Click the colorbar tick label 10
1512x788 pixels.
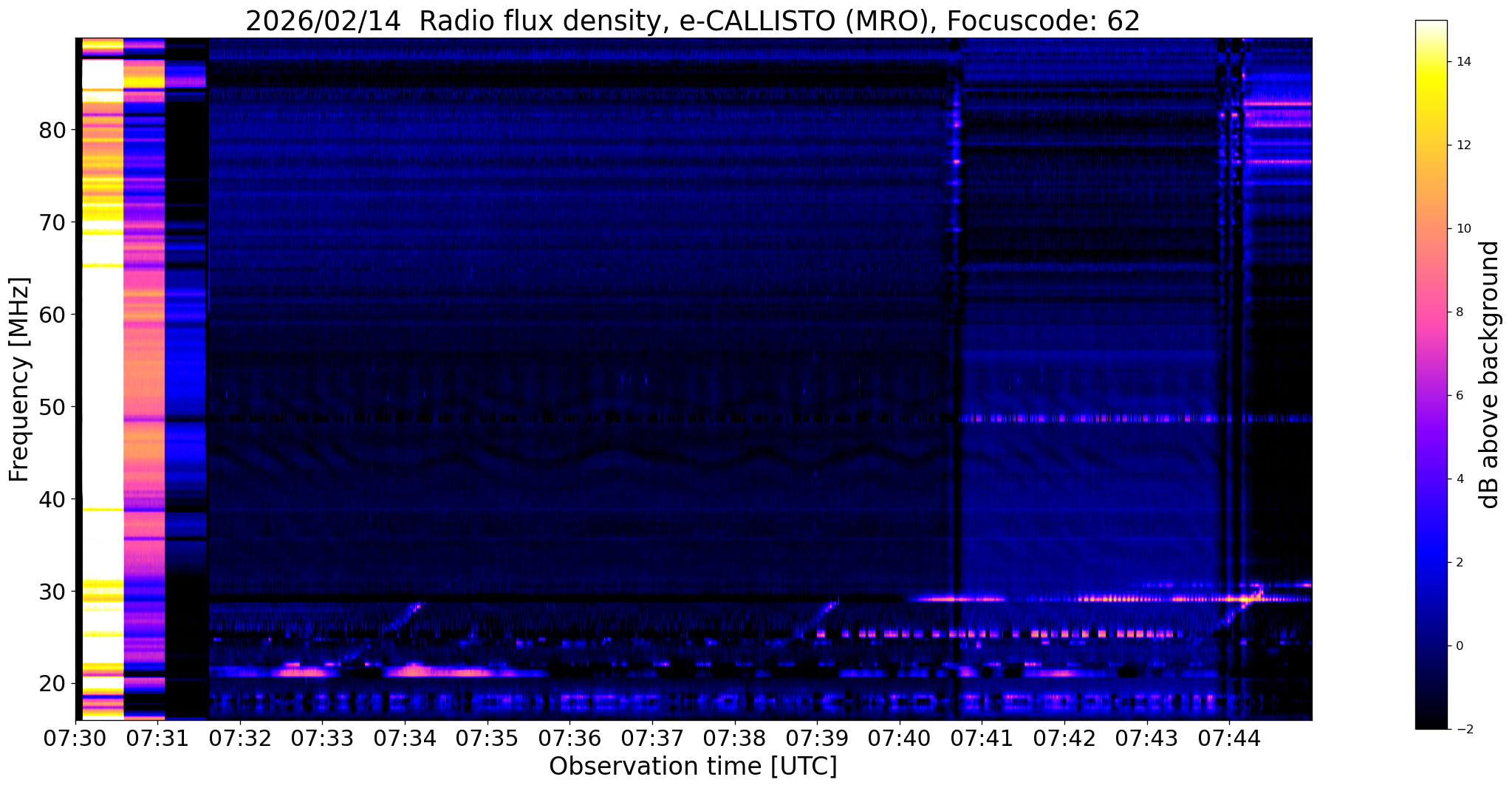(x=1464, y=229)
